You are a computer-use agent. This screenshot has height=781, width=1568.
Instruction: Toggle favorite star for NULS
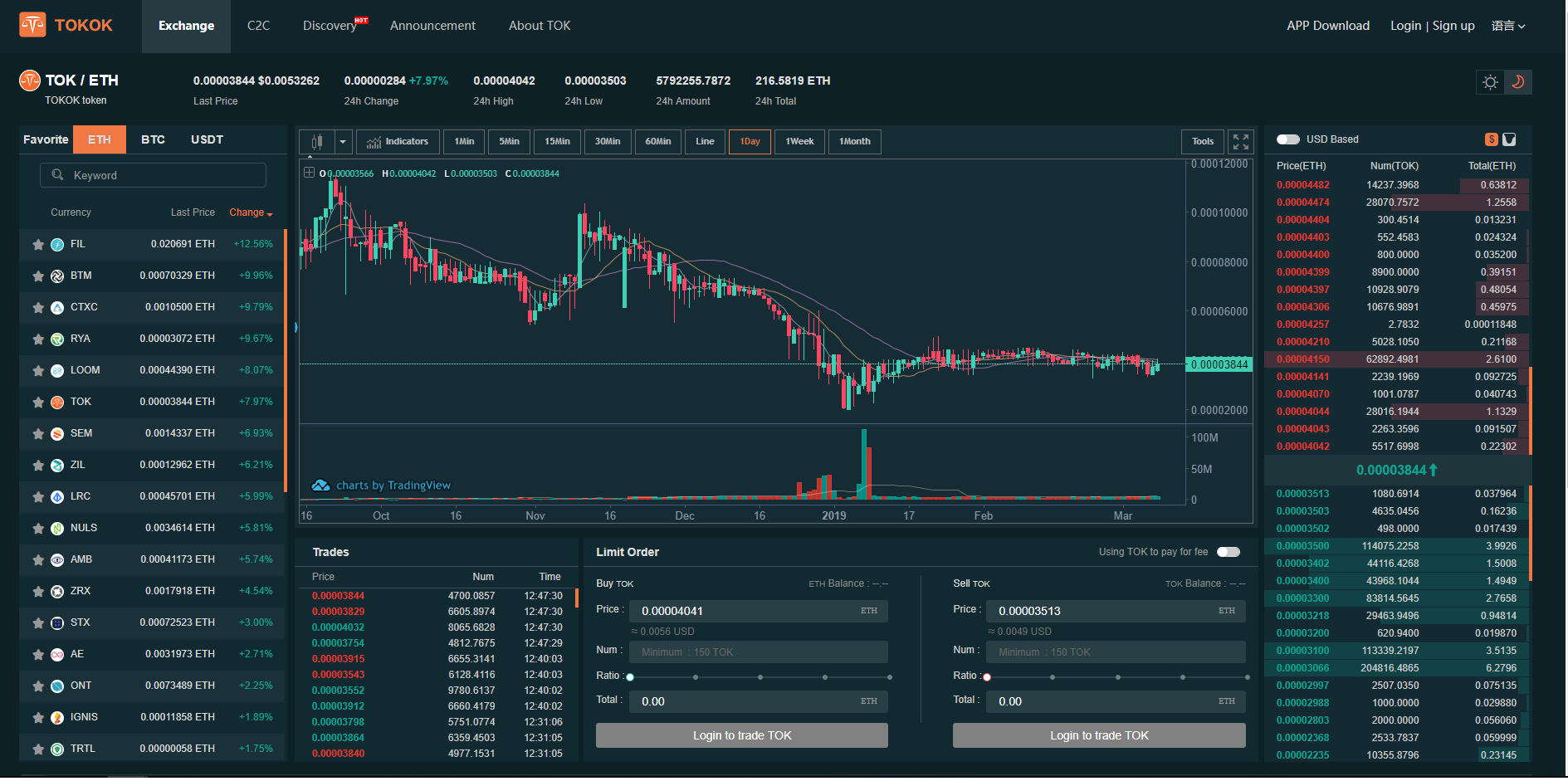coord(38,529)
